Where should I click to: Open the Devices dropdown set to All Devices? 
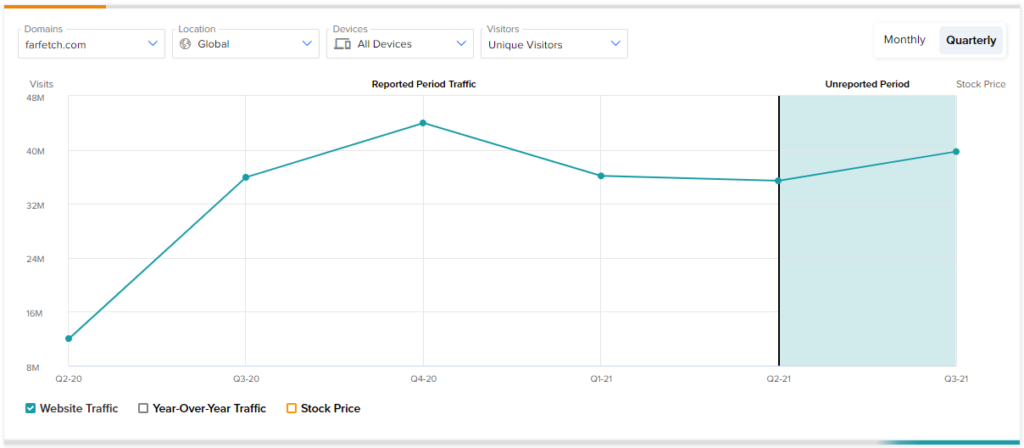[x=400, y=44]
